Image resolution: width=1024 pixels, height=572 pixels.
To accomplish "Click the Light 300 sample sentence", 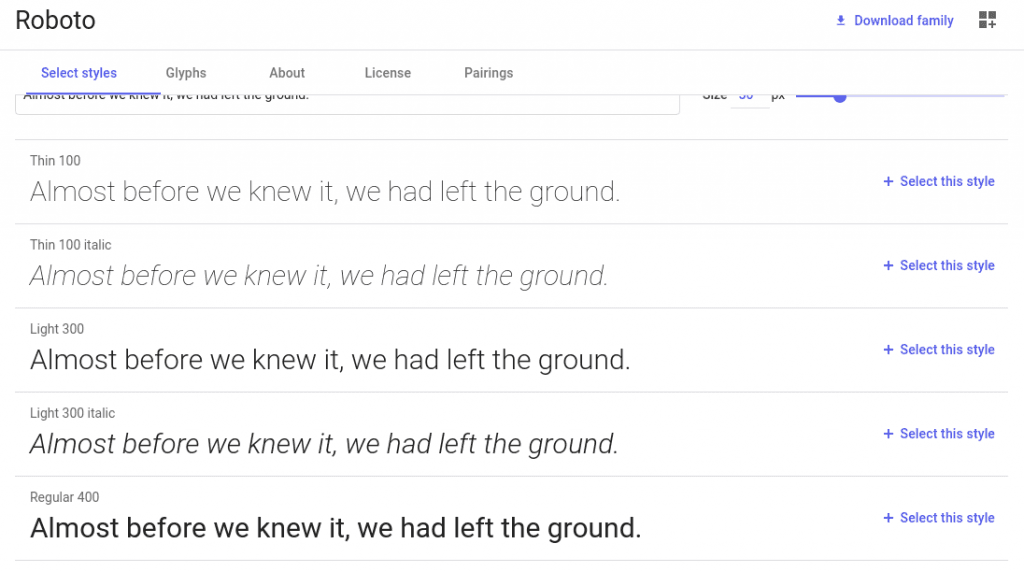I will point(330,360).
